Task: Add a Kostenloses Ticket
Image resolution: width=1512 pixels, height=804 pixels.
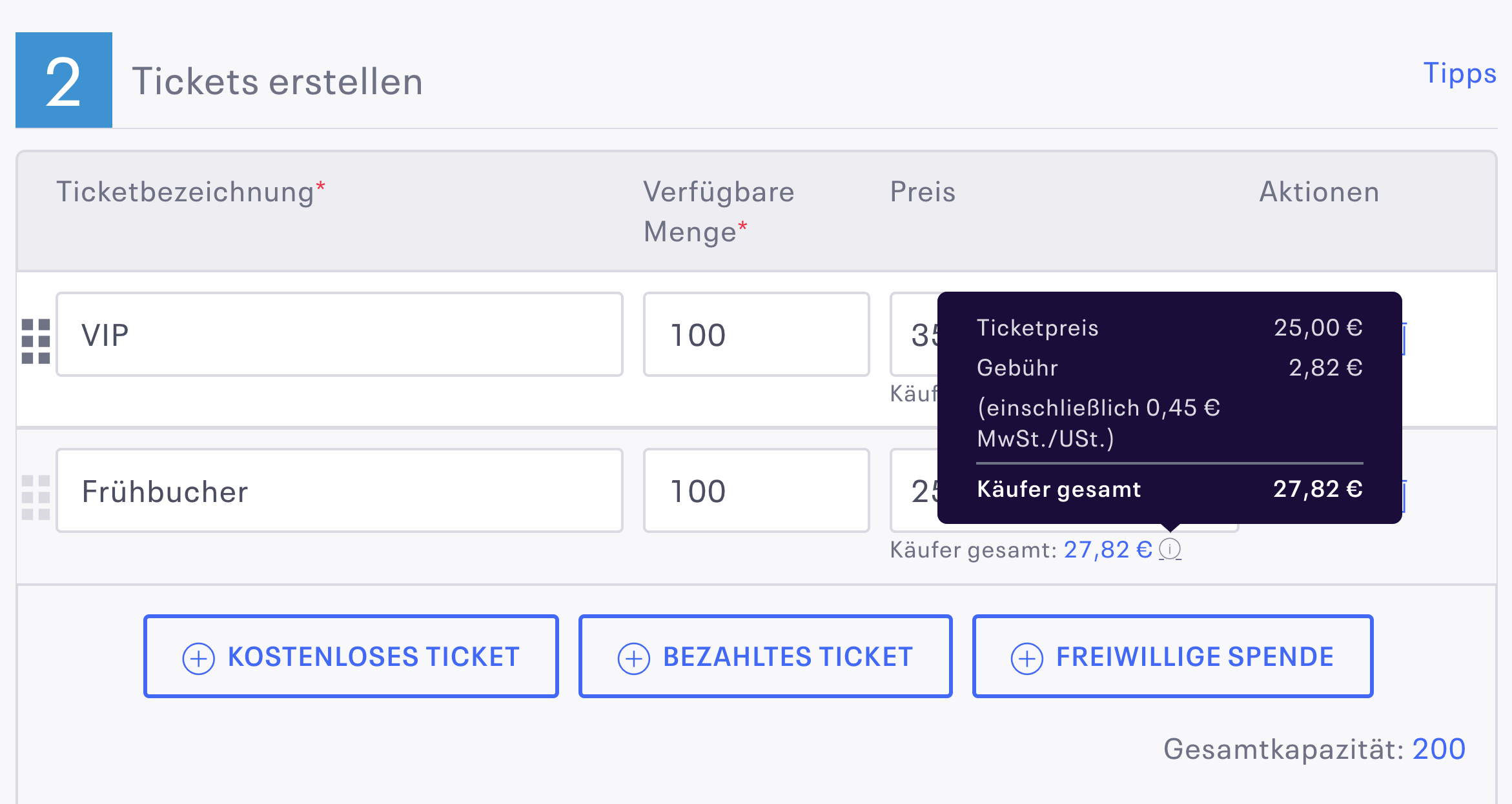Action: click(x=351, y=656)
